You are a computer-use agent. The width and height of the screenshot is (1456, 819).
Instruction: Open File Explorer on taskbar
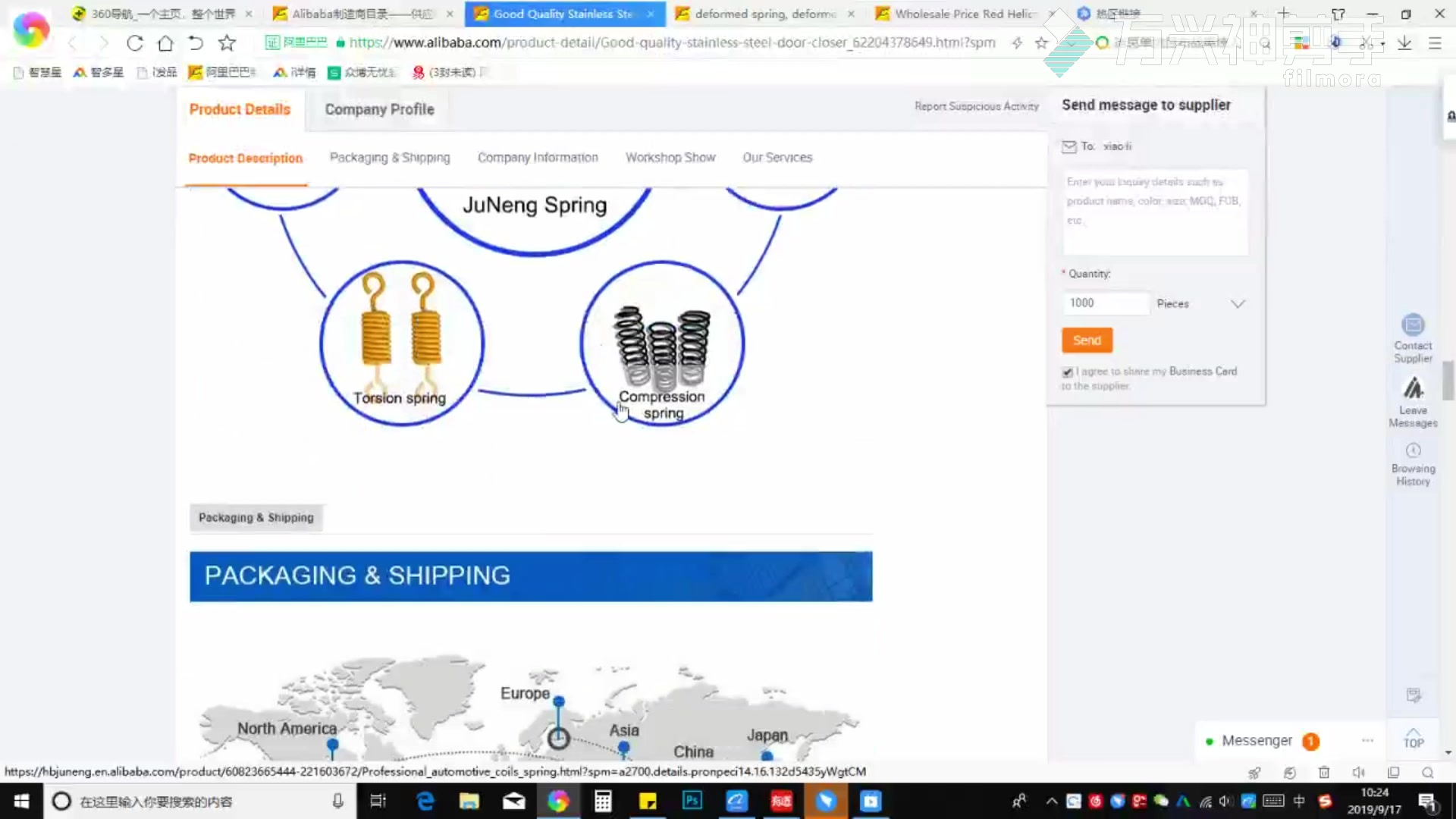(x=469, y=801)
